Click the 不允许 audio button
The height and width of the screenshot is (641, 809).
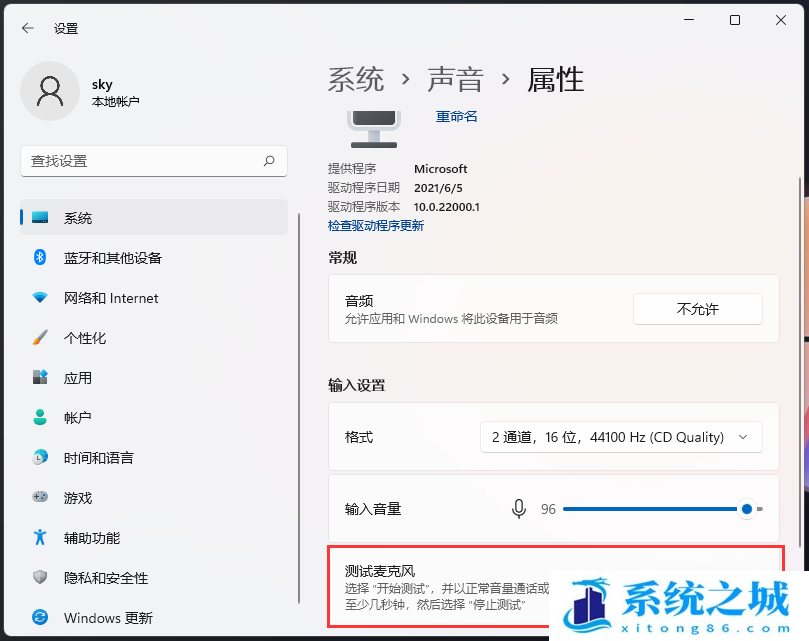coord(698,309)
